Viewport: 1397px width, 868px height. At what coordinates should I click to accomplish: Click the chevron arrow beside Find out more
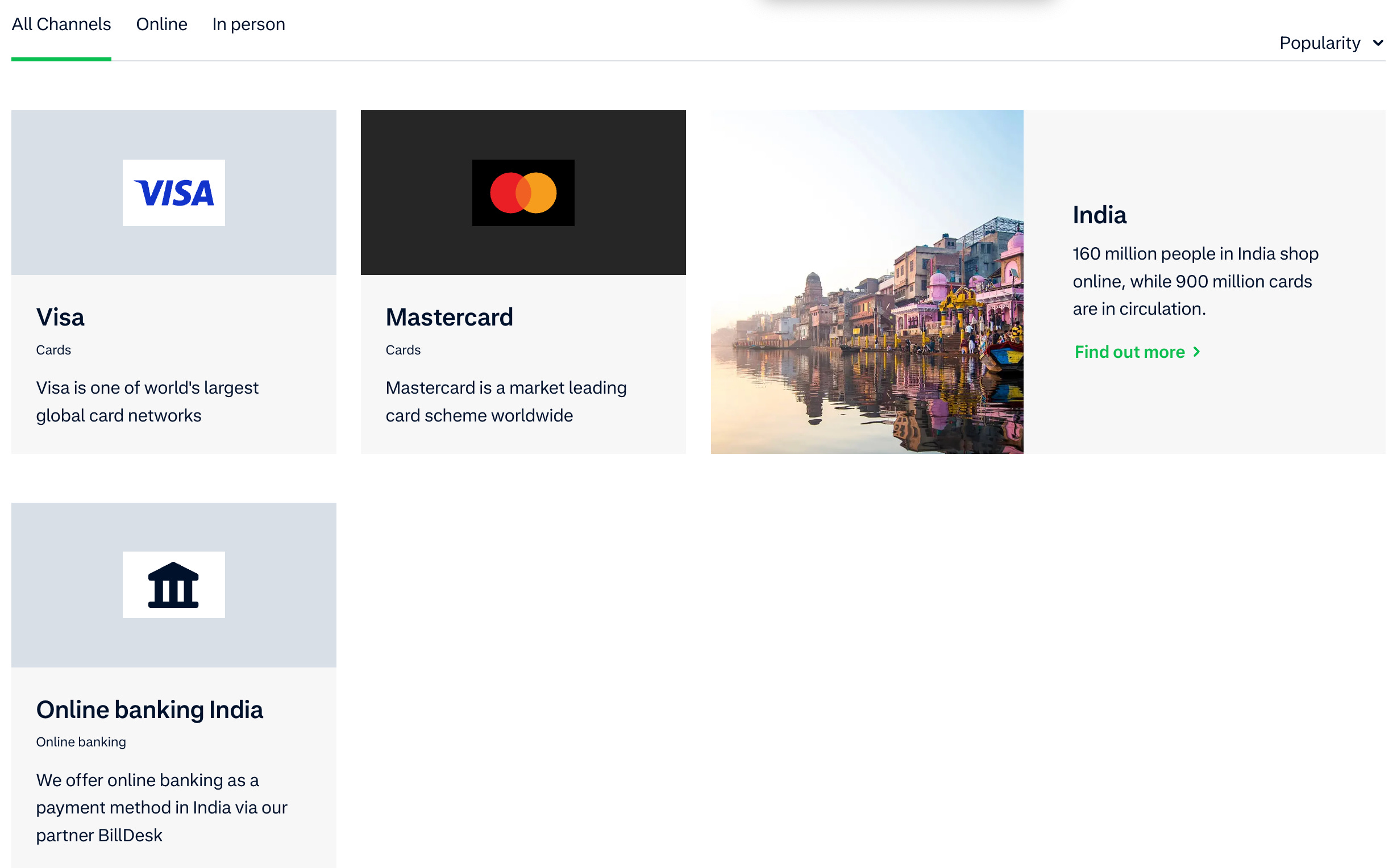tap(1197, 352)
